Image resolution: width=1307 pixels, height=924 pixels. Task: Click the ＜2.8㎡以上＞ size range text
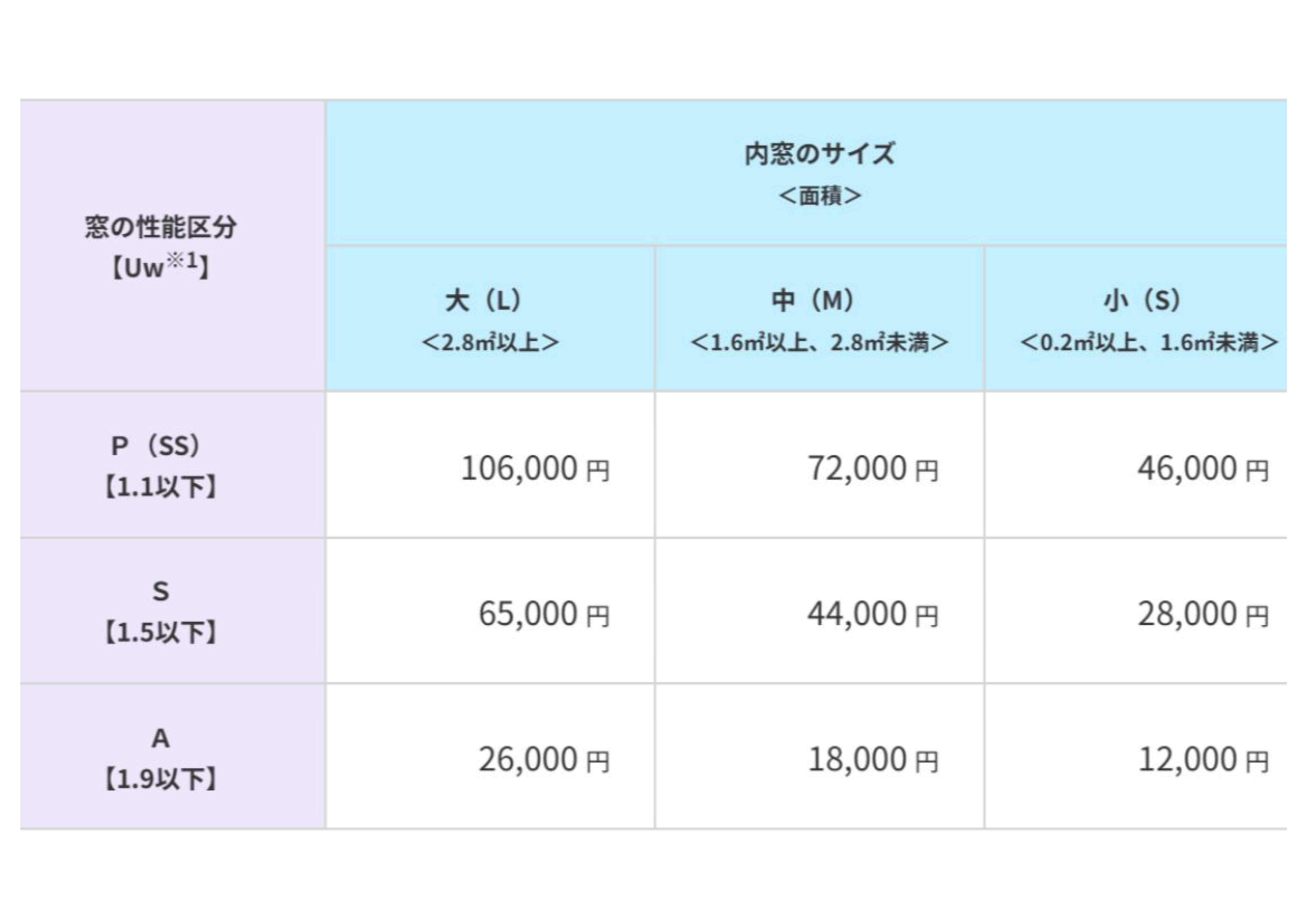point(490,342)
